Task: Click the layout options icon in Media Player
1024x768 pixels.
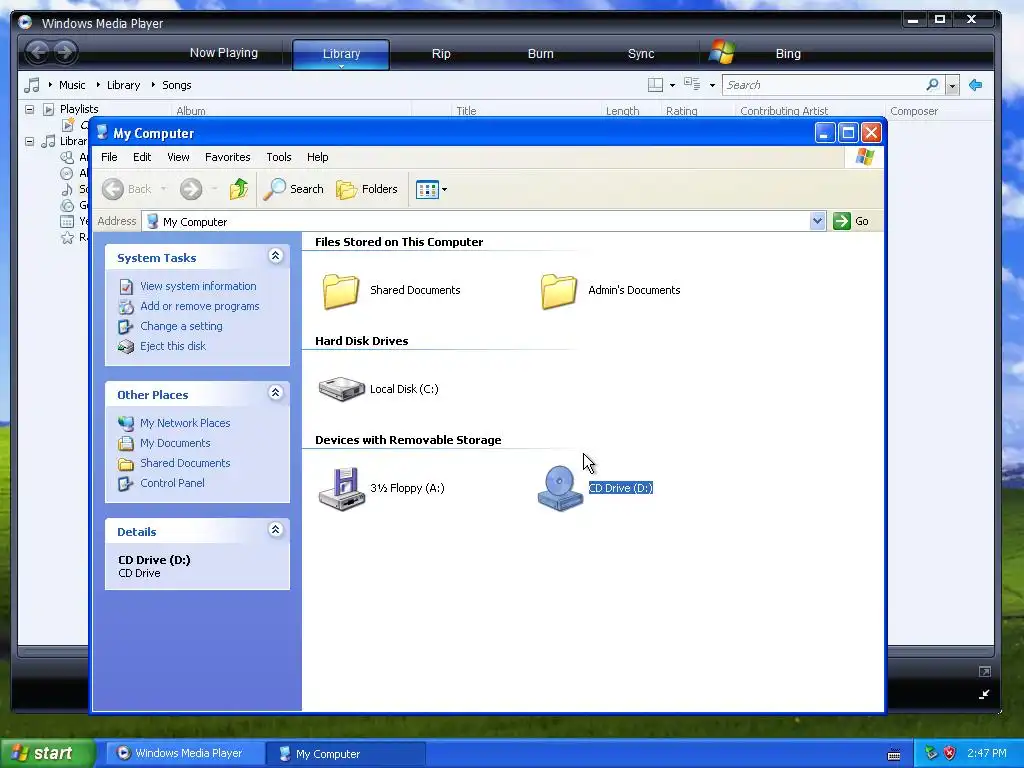Action: point(655,85)
